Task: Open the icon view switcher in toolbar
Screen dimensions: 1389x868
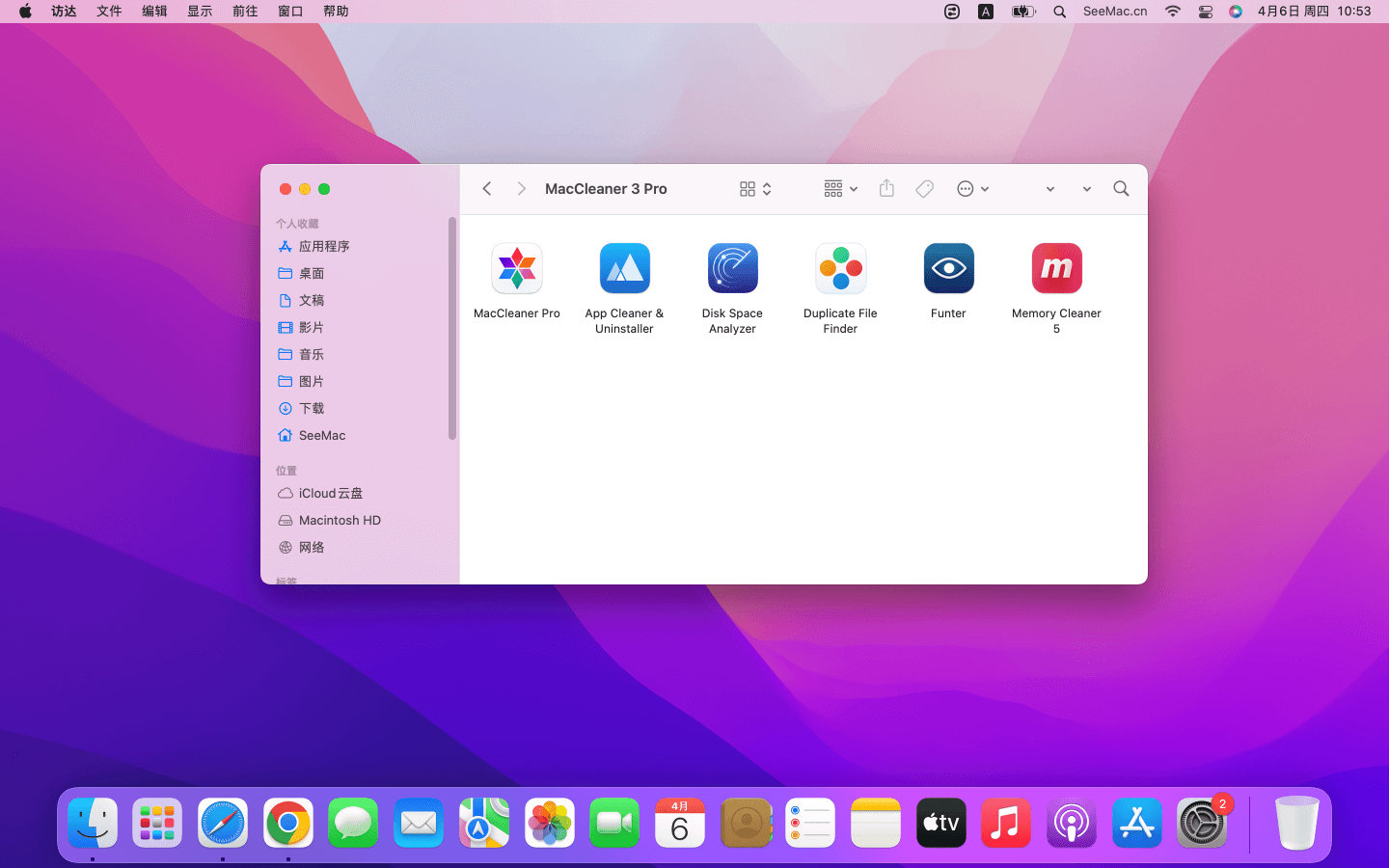Action: [755, 189]
